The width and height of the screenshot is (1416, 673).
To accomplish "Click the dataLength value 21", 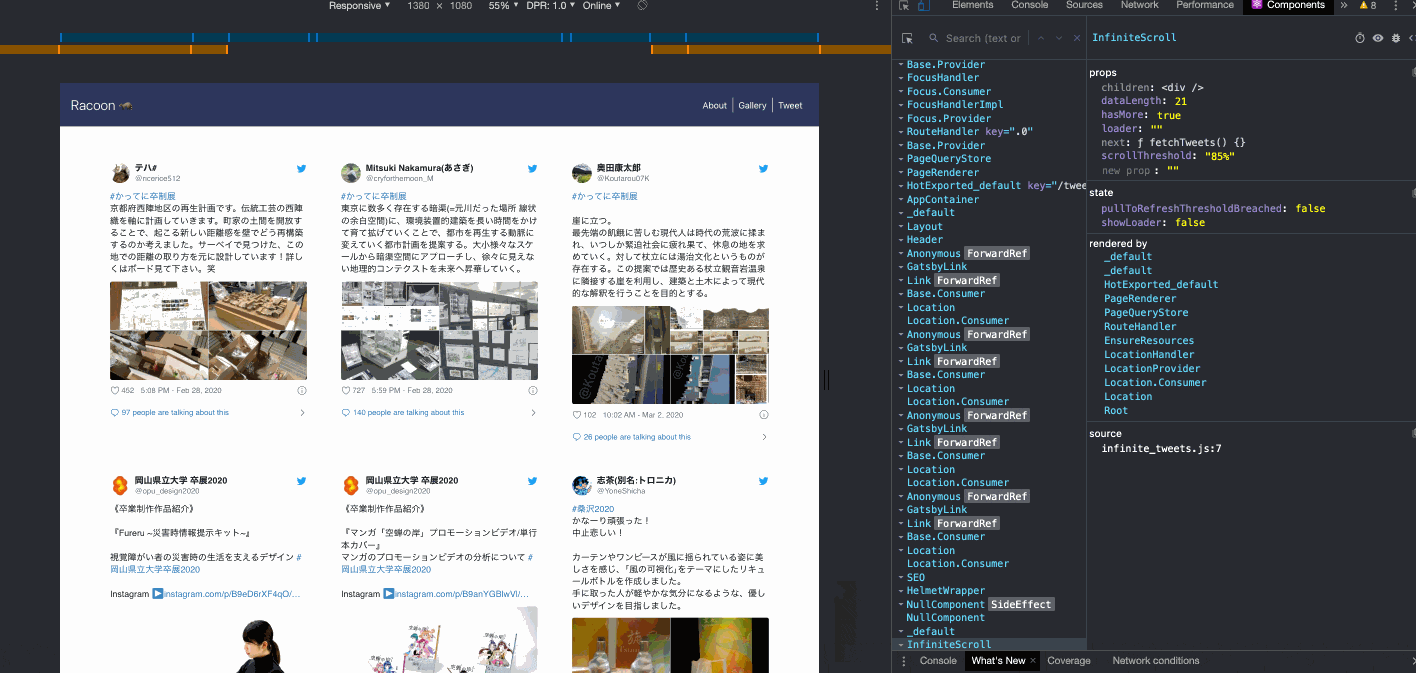I will point(1181,101).
